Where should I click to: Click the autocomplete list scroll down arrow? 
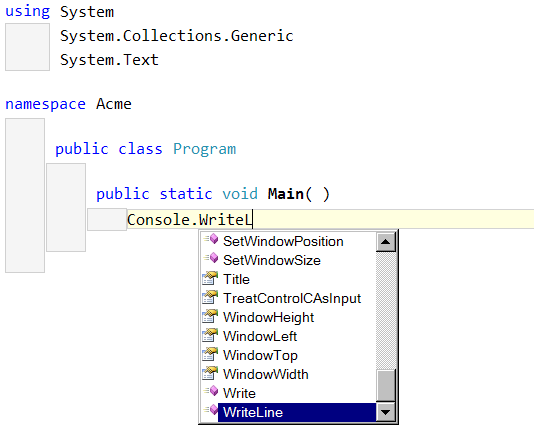point(386,412)
